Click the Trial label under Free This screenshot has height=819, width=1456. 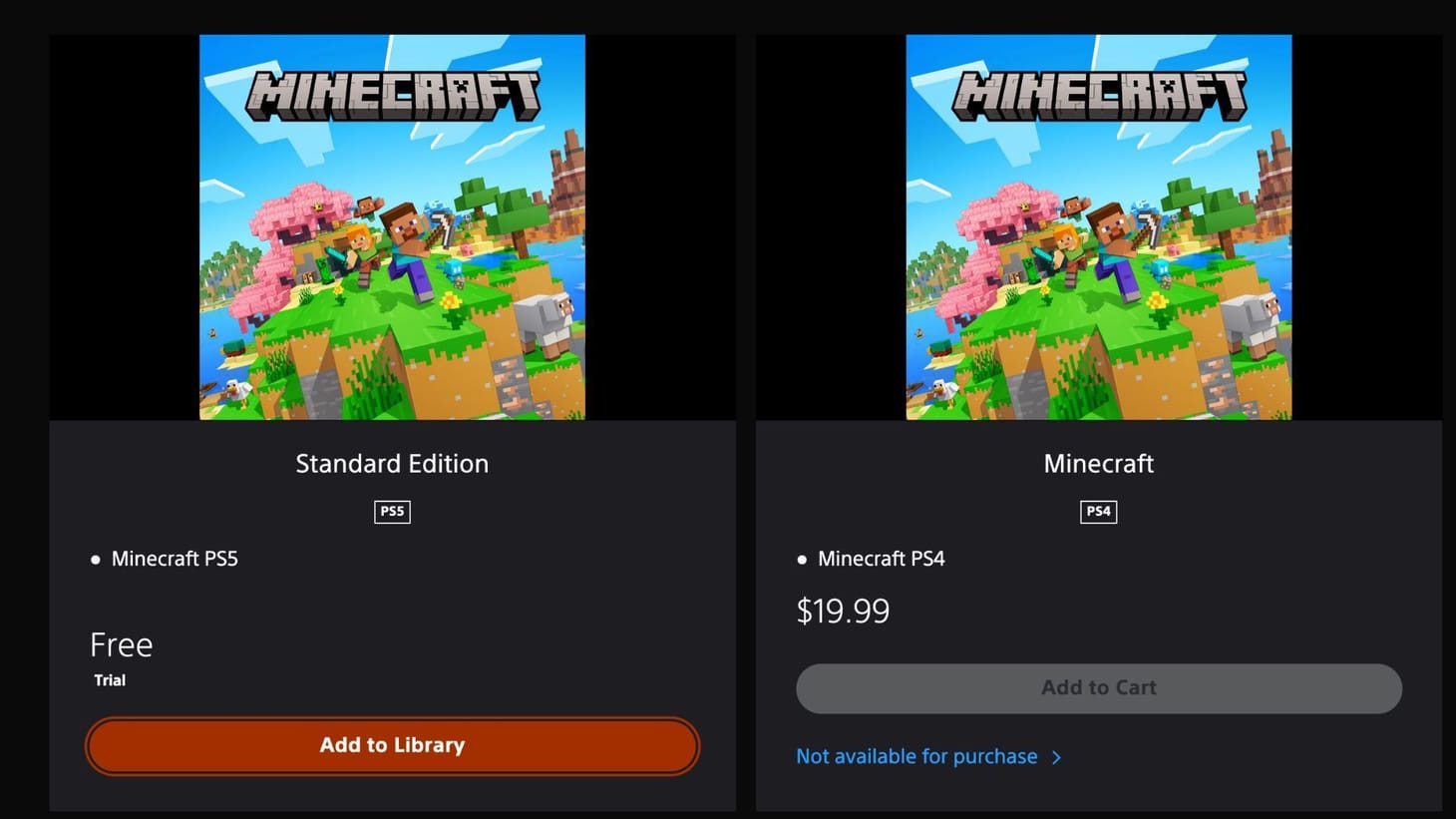click(110, 680)
